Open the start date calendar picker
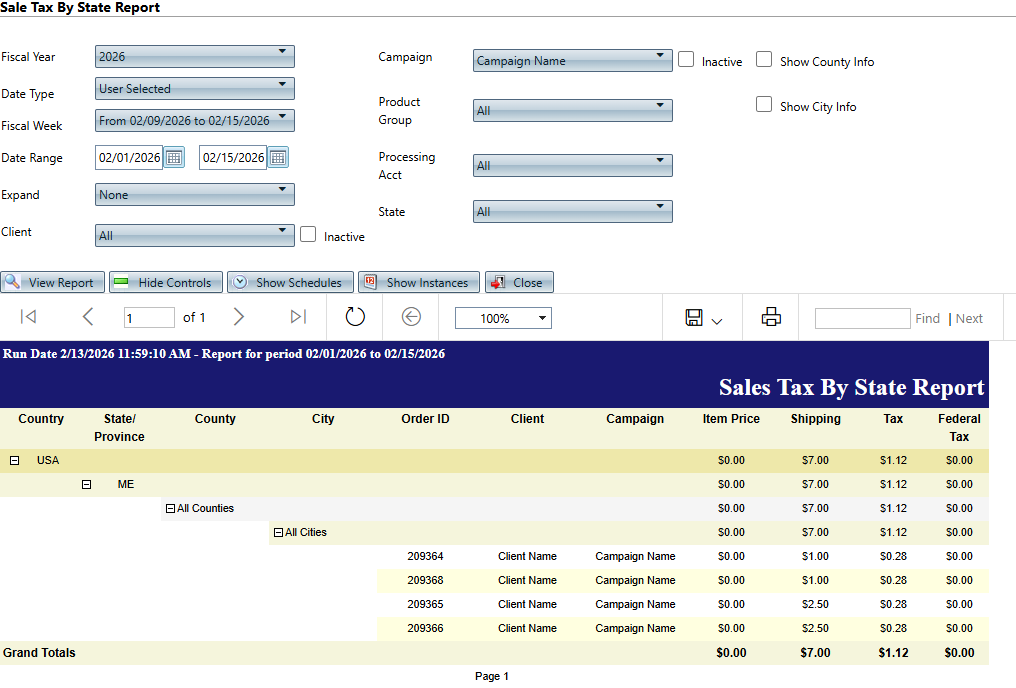 174,157
